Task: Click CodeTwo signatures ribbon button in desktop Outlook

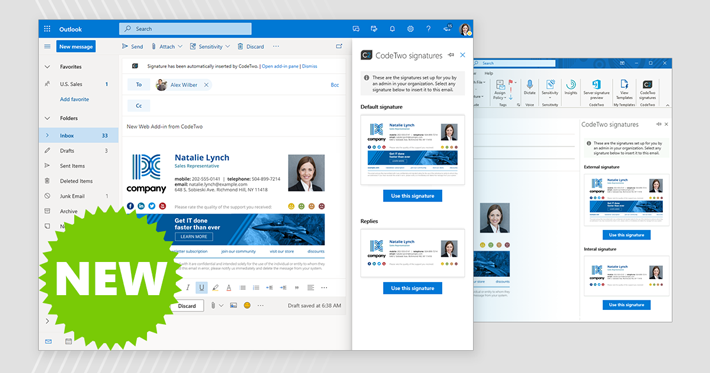Action: [x=648, y=90]
